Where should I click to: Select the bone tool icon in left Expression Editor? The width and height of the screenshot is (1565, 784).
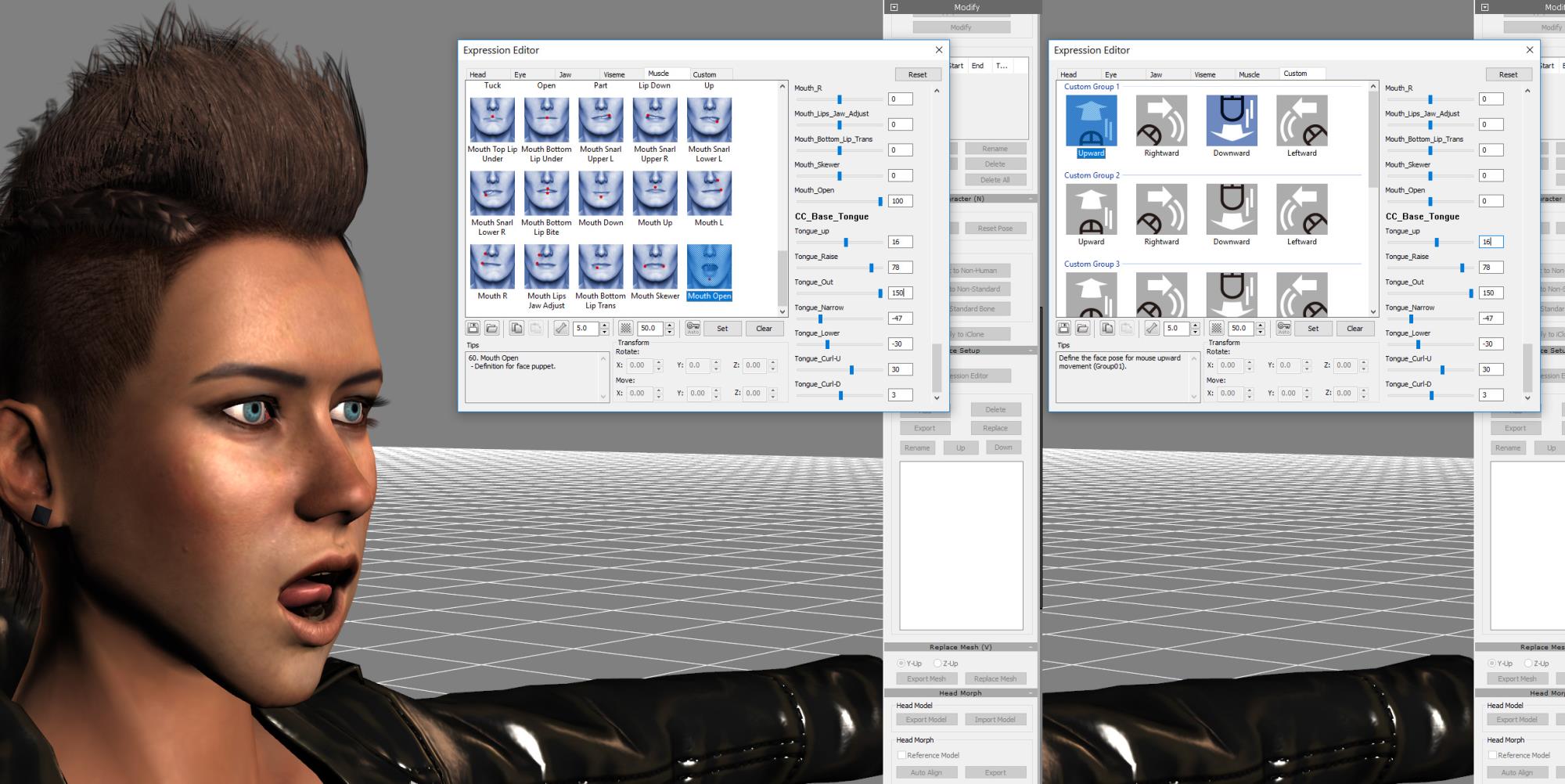pos(561,329)
